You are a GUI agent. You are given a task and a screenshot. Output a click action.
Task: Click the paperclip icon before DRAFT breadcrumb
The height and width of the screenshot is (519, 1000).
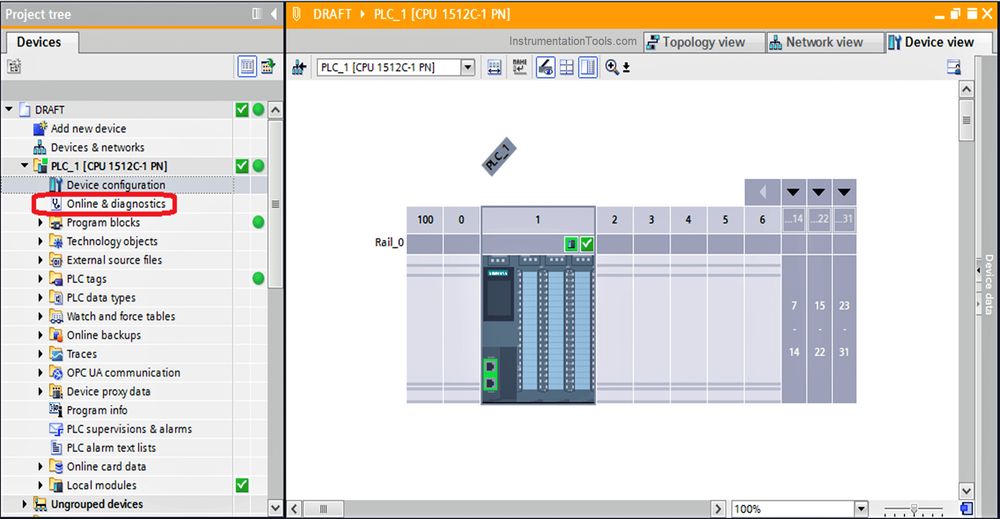[x=297, y=14]
